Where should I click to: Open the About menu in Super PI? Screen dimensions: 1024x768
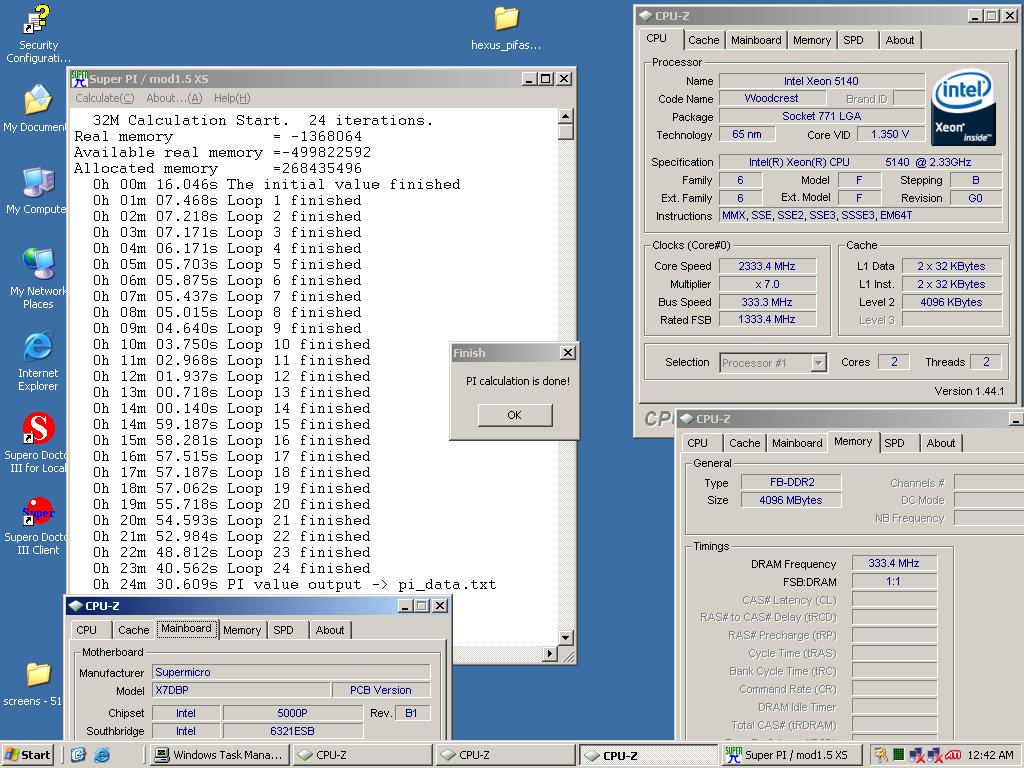[x=174, y=98]
